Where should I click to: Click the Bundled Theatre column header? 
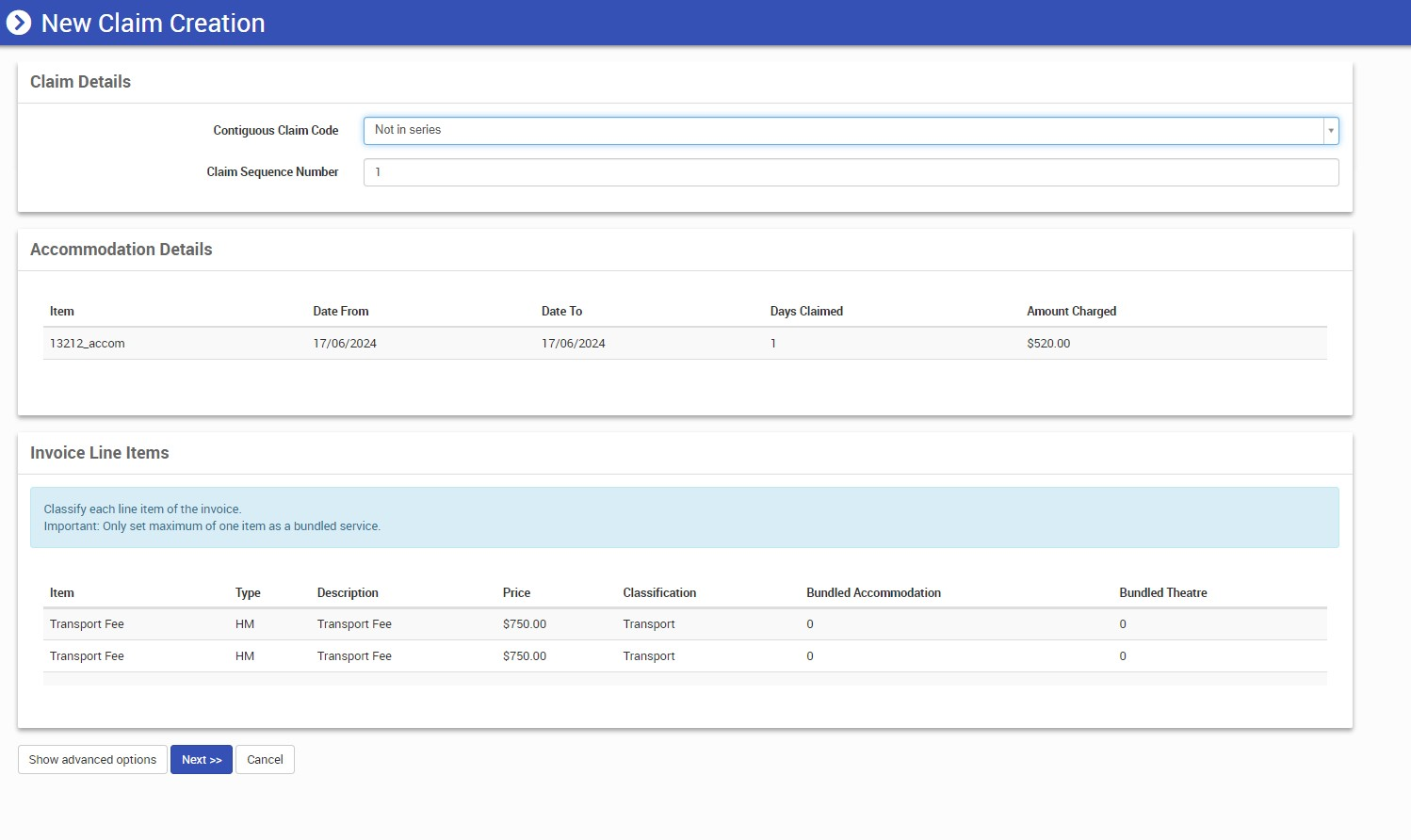pos(1162,593)
